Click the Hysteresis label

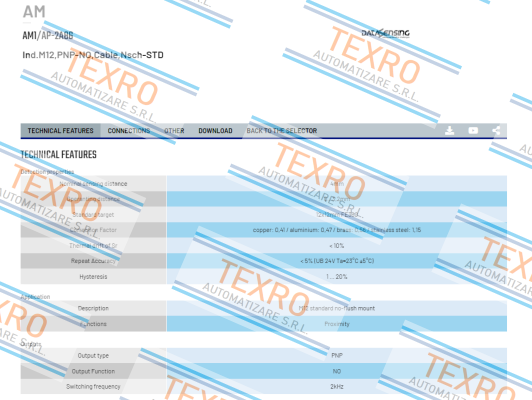pyautogui.click(x=93, y=277)
